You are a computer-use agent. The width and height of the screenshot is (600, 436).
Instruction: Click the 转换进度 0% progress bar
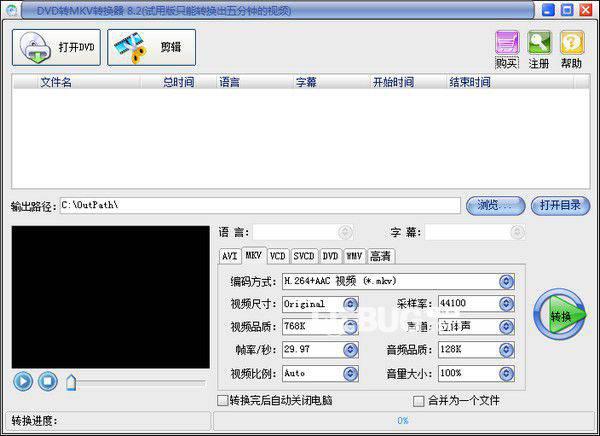pyautogui.click(x=403, y=421)
